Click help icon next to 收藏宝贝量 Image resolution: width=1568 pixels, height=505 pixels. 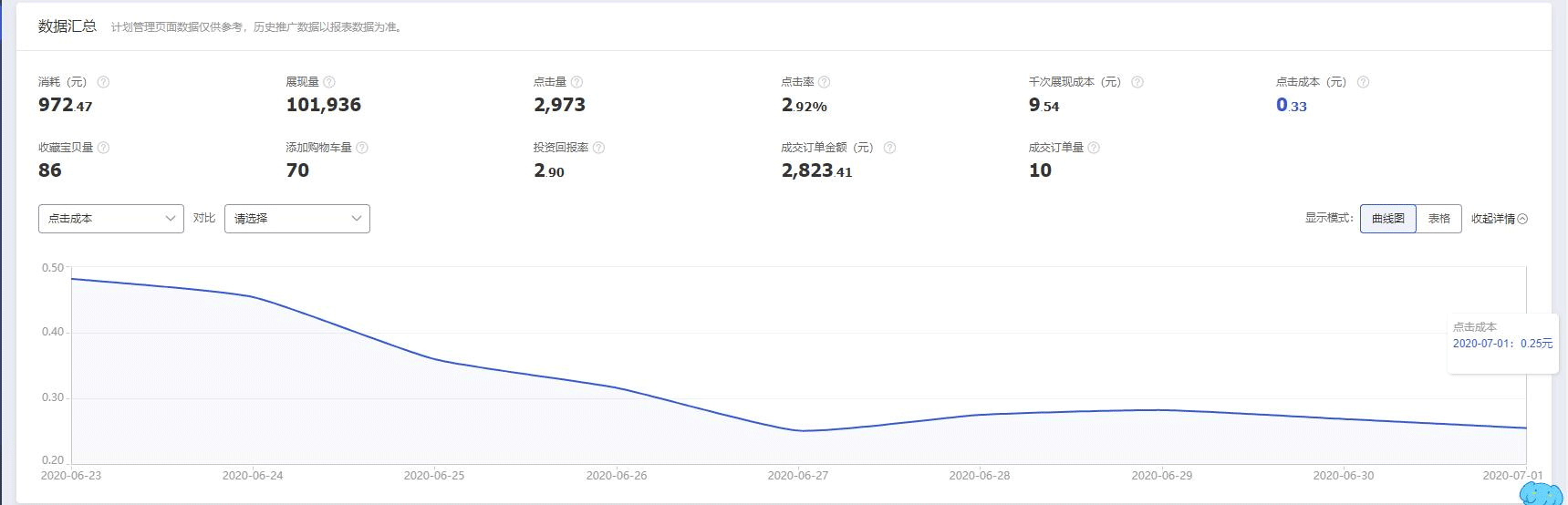(103, 148)
